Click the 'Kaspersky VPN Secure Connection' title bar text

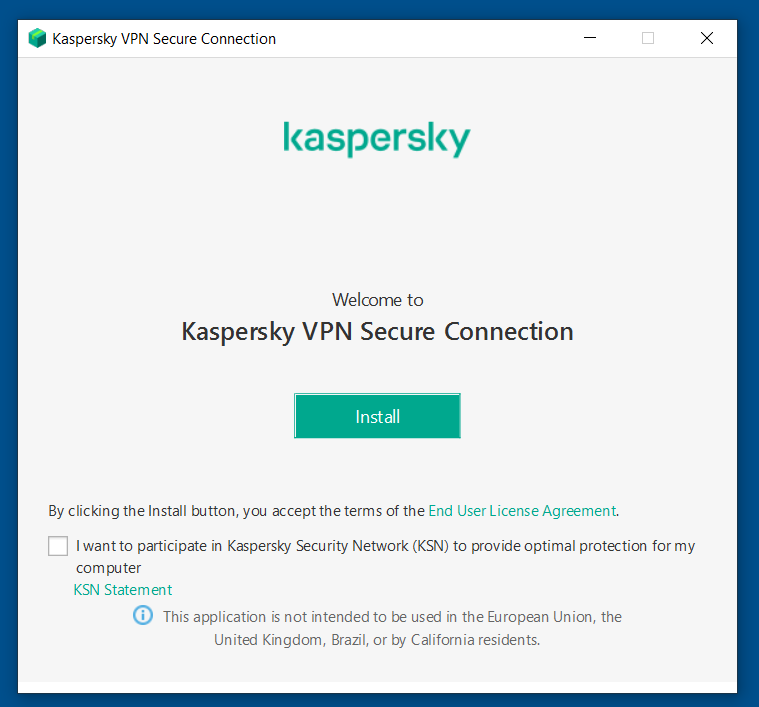click(164, 39)
